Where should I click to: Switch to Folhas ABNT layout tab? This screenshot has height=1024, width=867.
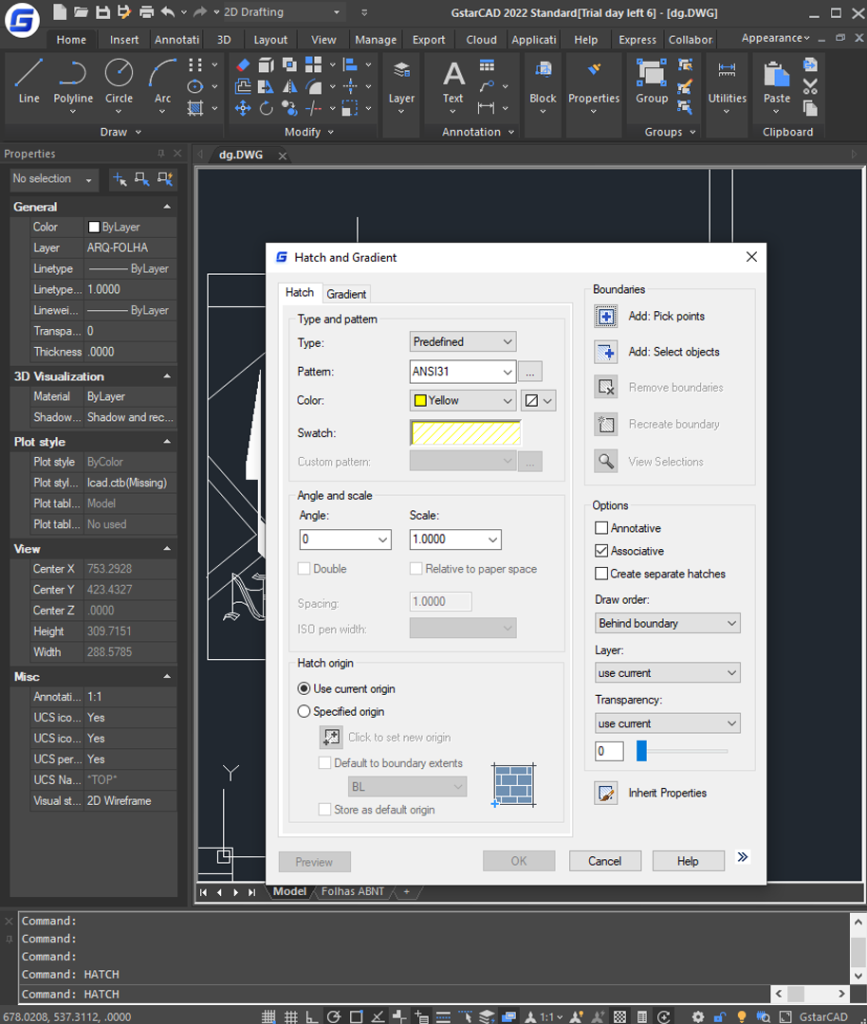tap(353, 891)
